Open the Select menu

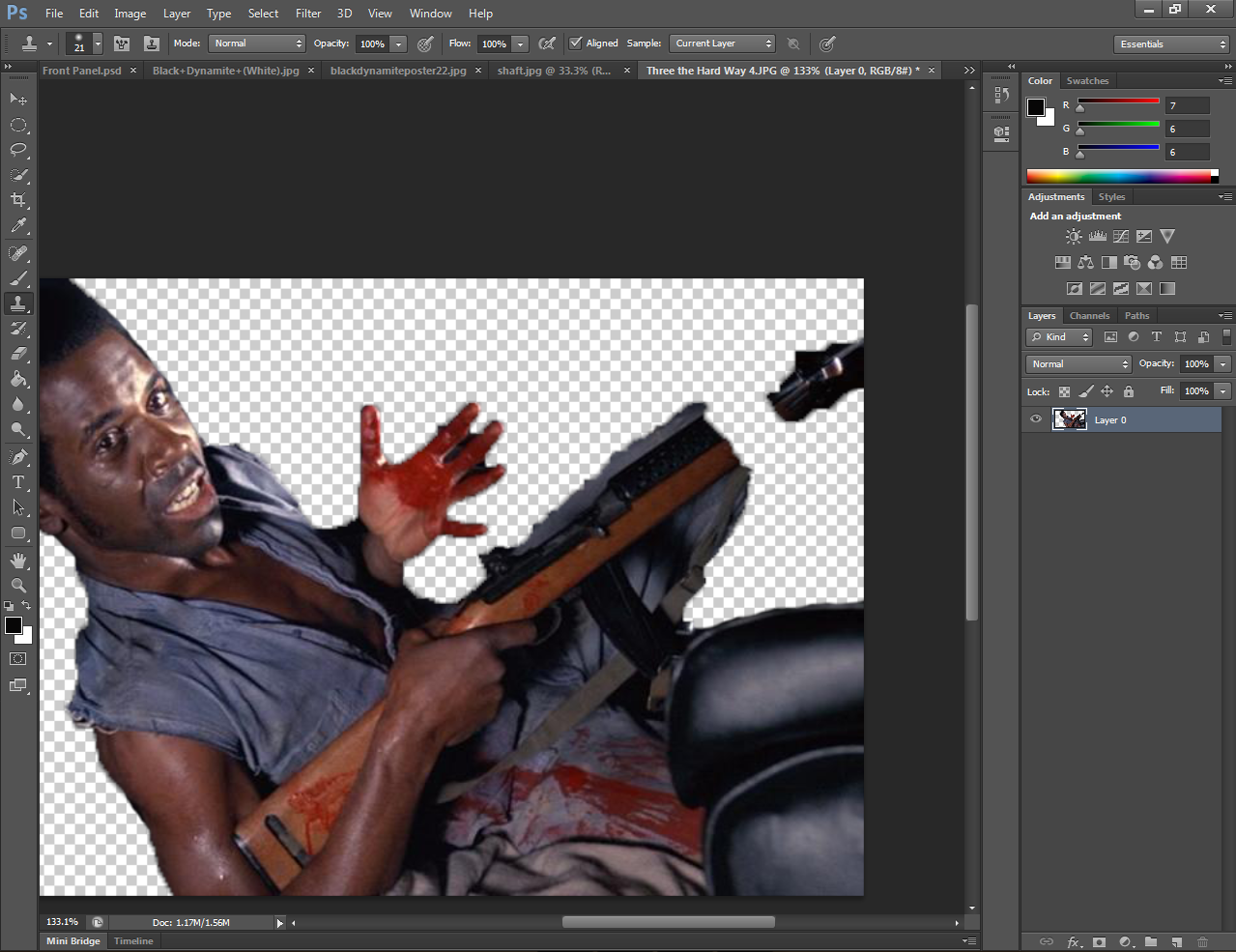(x=263, y=14)
